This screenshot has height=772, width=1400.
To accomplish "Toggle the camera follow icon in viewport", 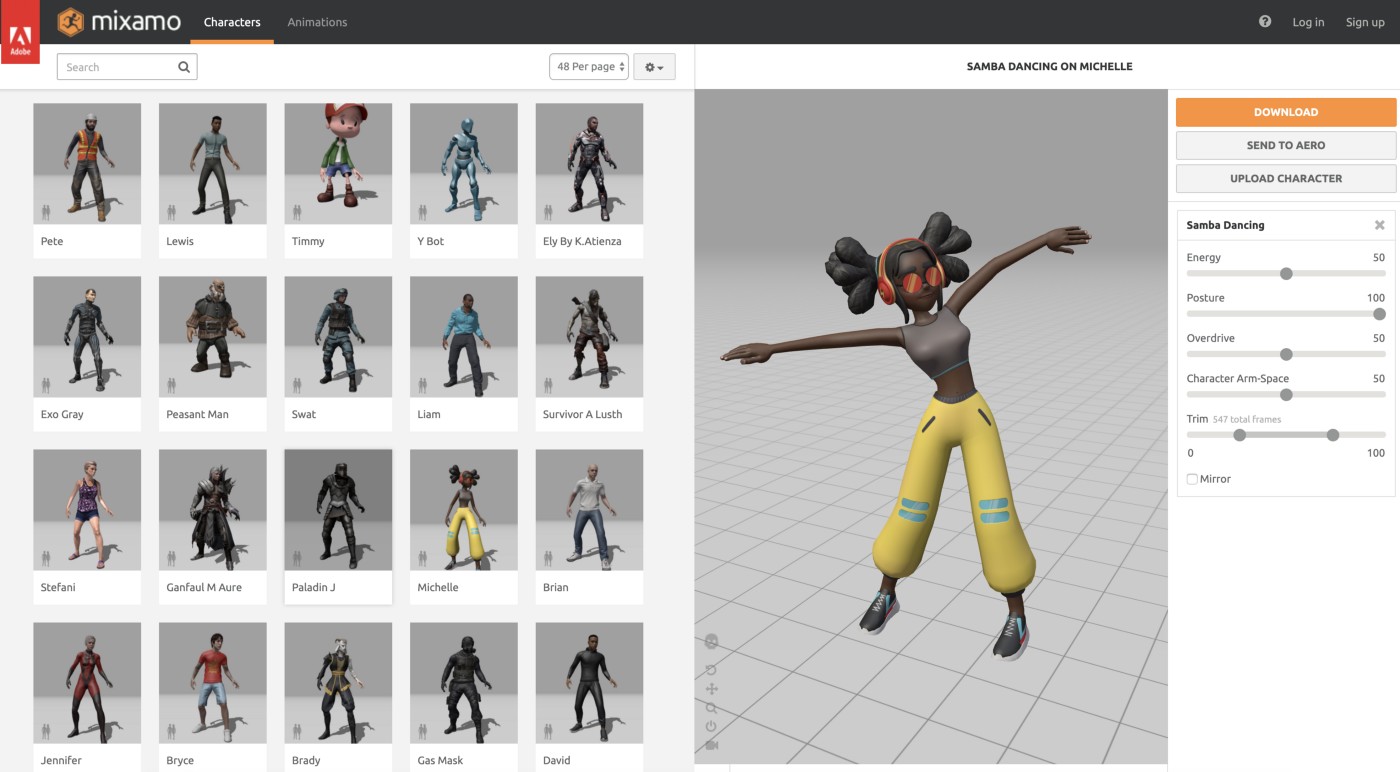I will pyautogui.click(x=712, y=745).
